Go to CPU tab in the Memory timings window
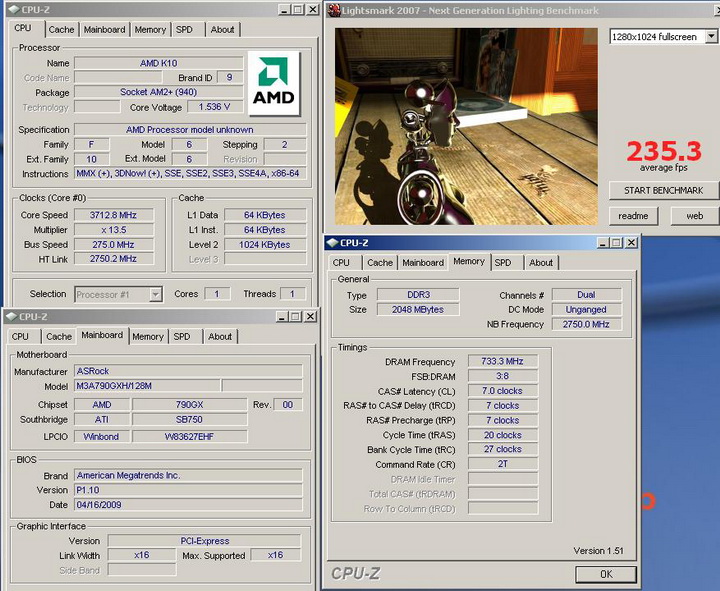This screenshot has width=720, height=591. click(341, 263)
